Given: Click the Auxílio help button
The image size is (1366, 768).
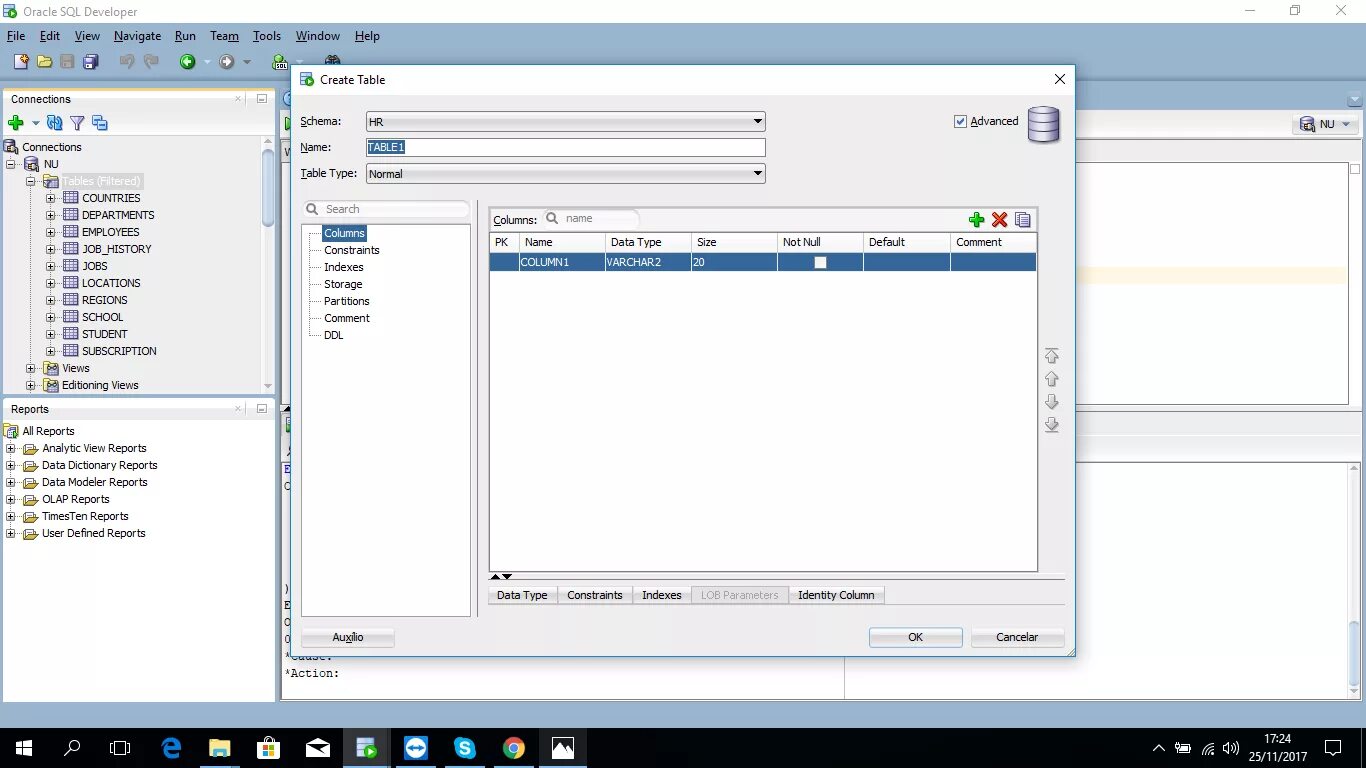Looking at the screenshot, I should click(348, 637).
